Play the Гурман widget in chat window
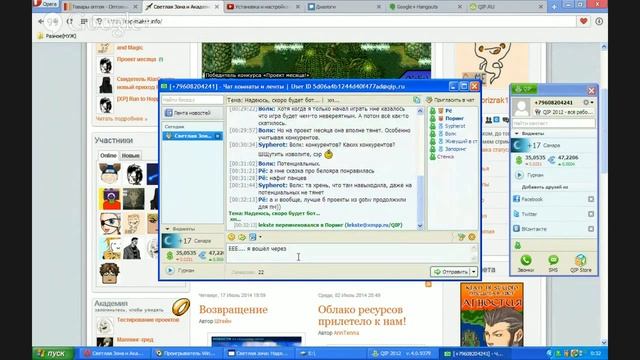 (170, 270)
